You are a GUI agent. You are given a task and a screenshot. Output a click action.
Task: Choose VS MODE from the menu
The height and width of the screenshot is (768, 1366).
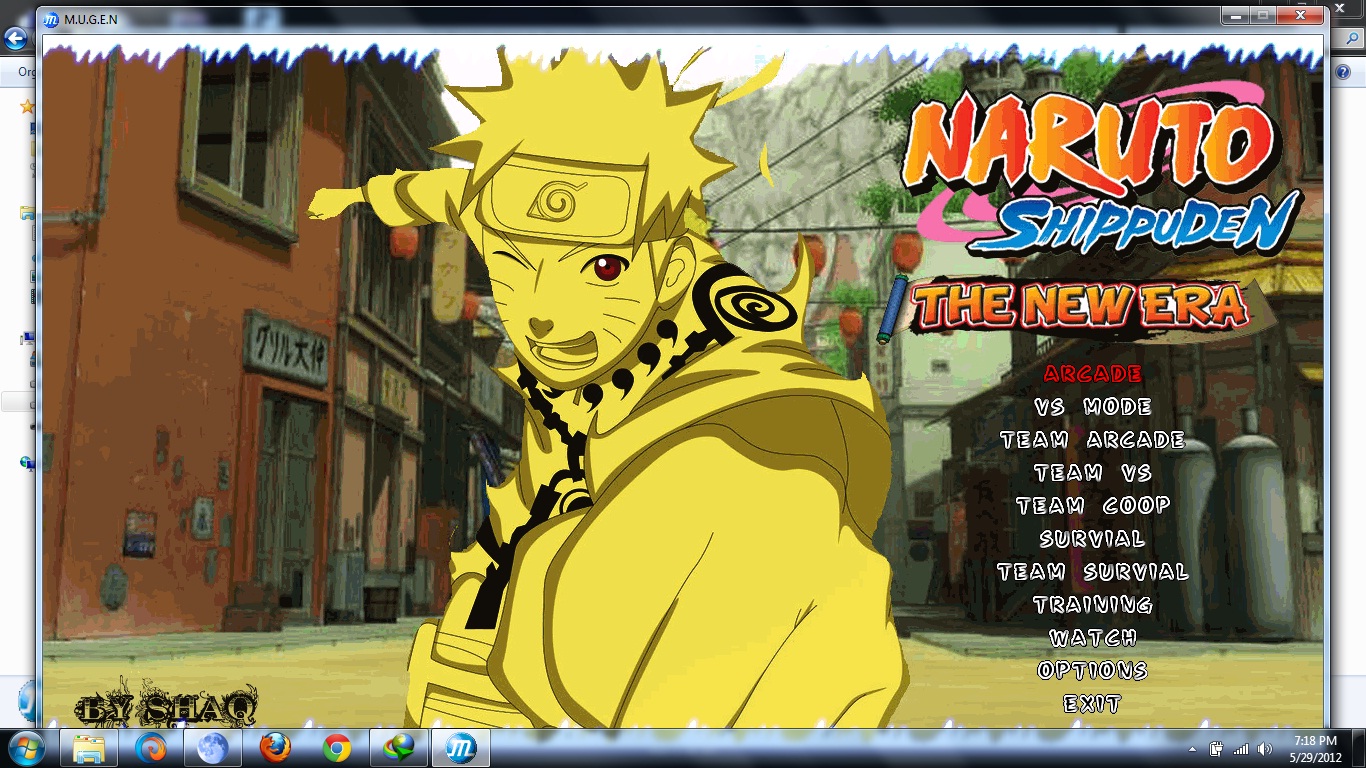[1092, 407]
